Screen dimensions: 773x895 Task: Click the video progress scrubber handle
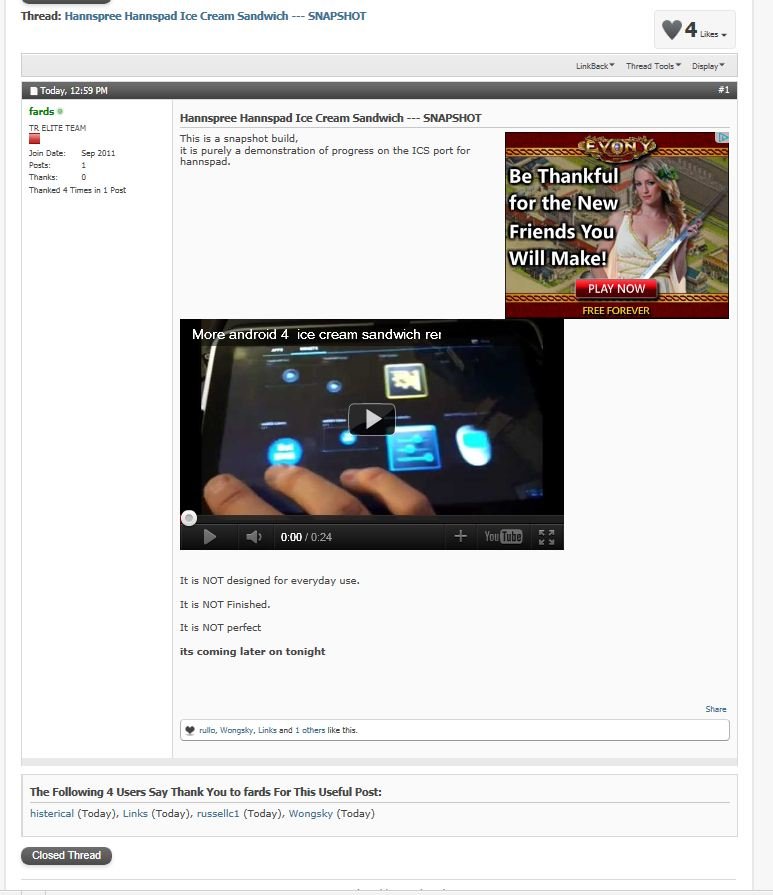pos(189,518)
